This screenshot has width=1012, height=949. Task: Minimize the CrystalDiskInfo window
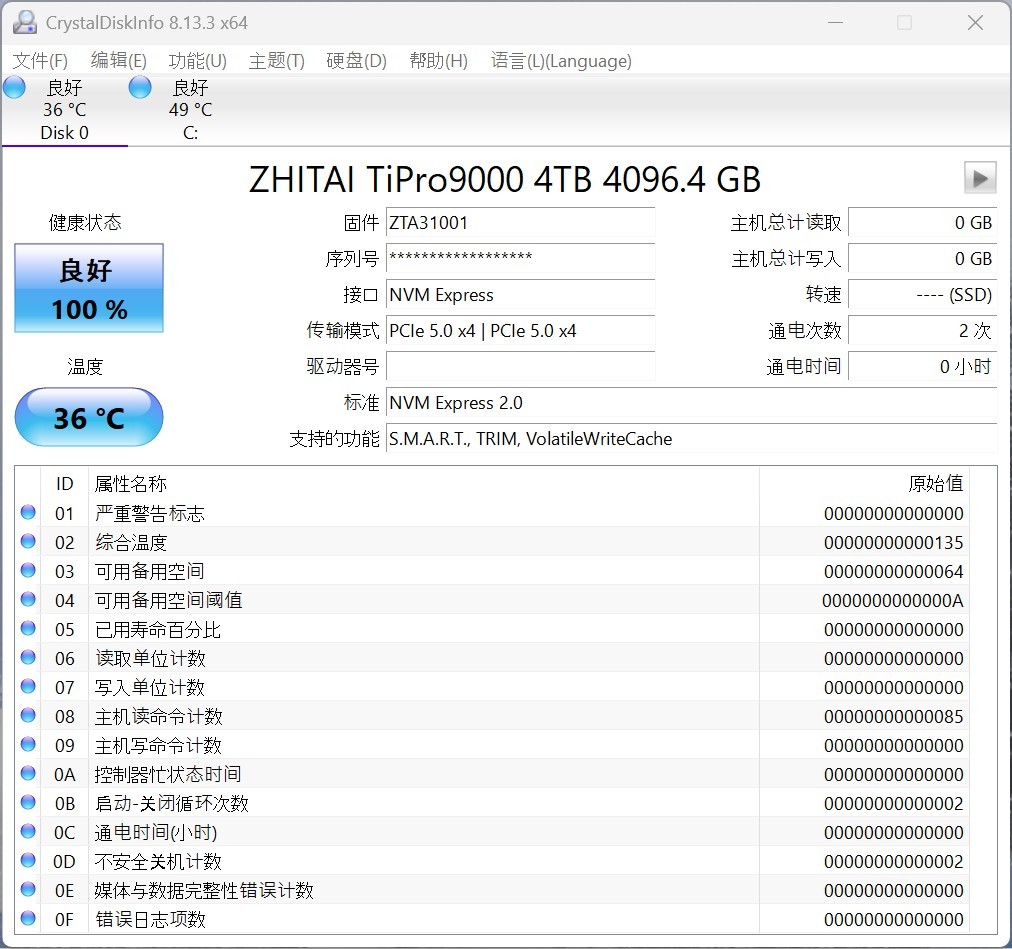(836, 23)
